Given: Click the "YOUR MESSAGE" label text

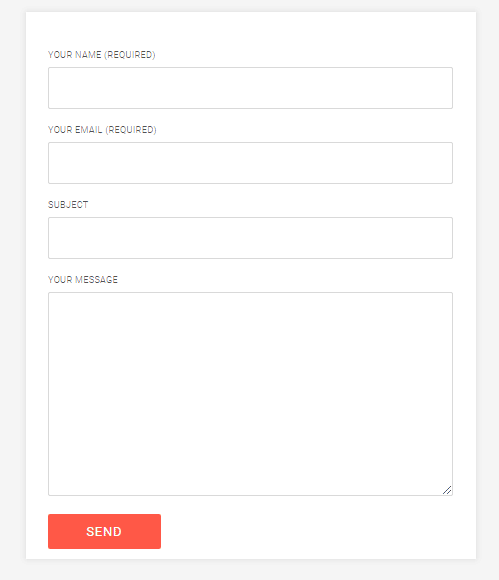Looking at the screenshot, I should click(83, 280).
